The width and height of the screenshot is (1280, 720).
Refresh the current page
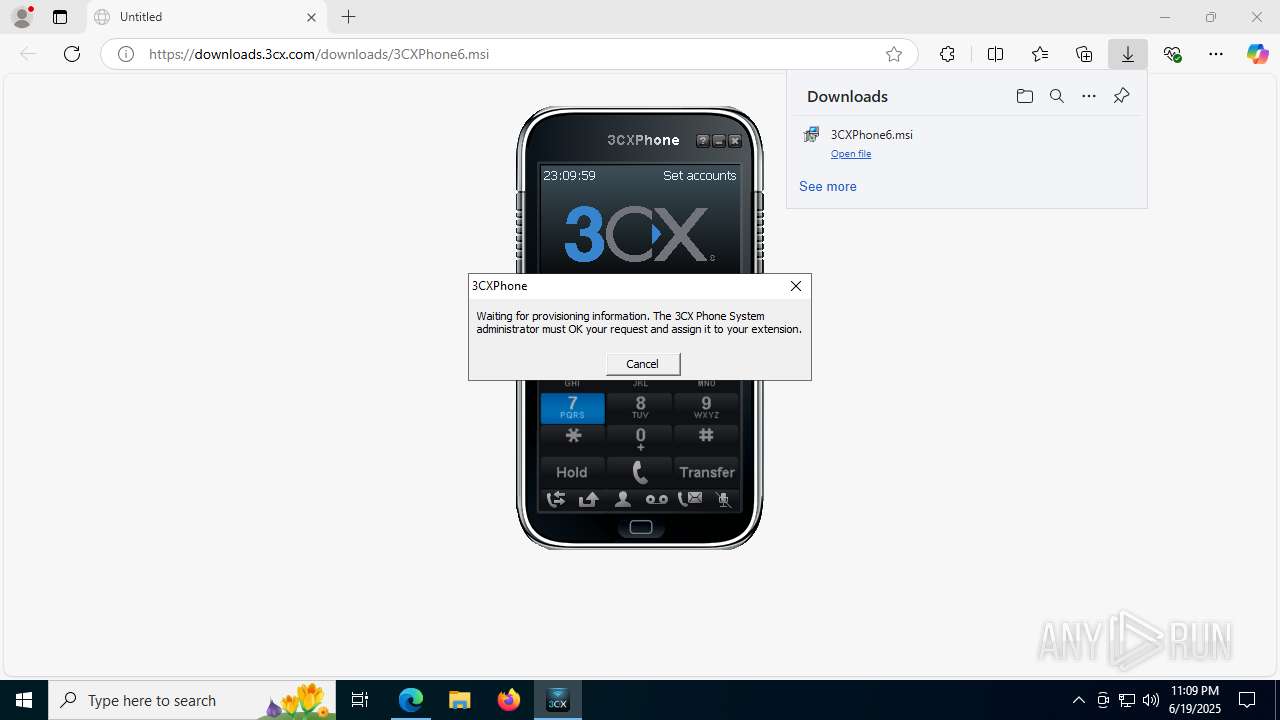72,54
